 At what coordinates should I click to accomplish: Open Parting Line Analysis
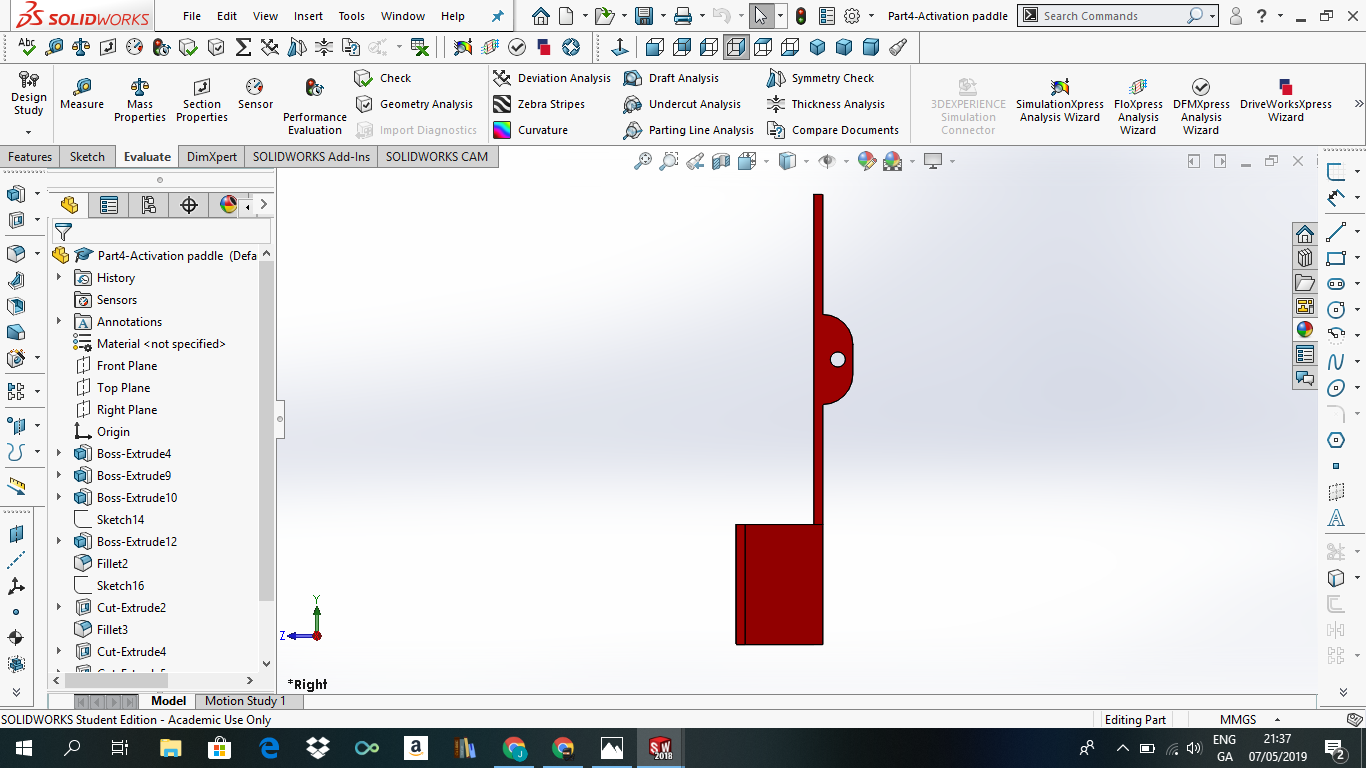[x=689, y=130]
